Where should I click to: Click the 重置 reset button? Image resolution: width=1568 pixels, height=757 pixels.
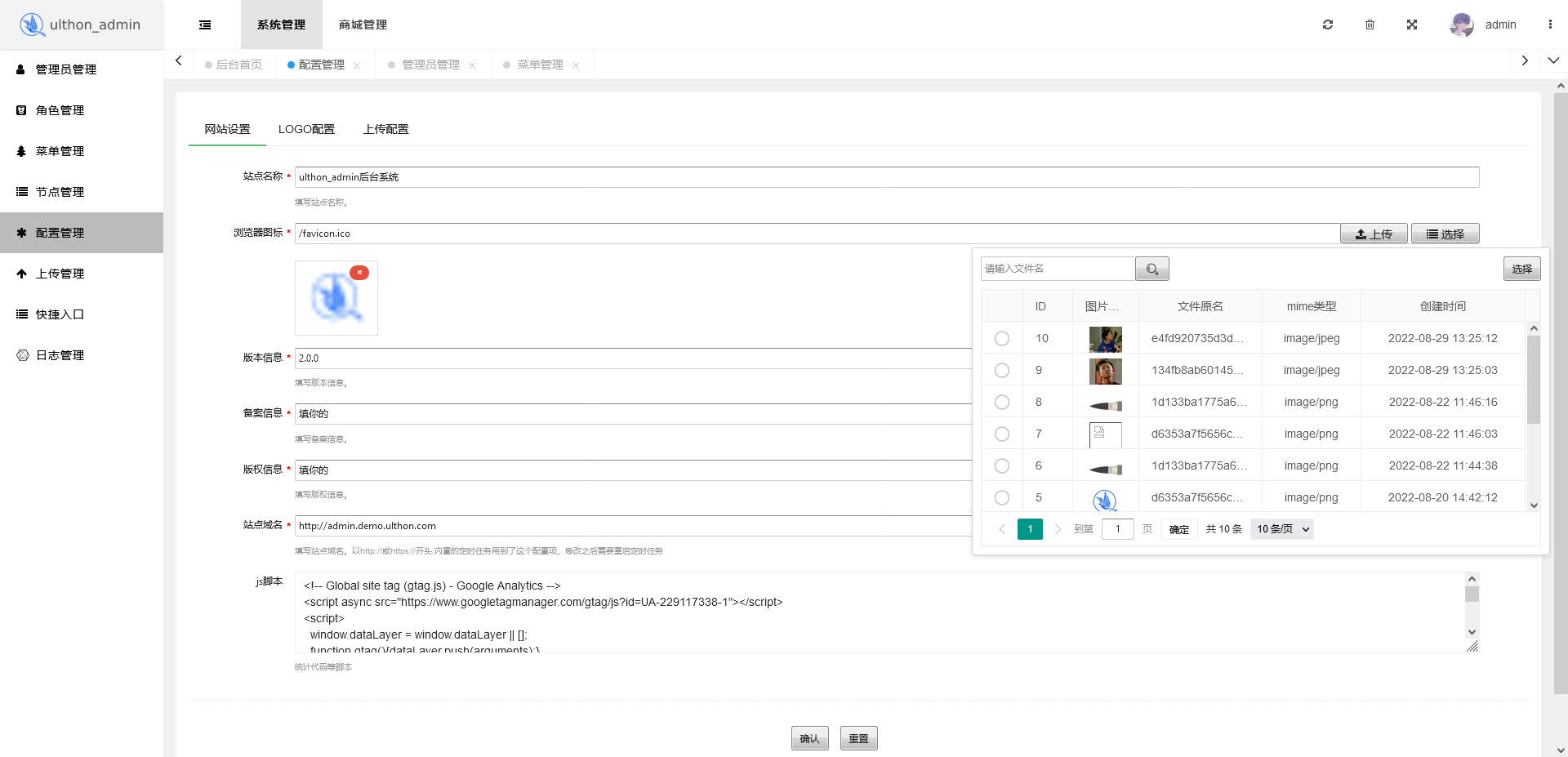pos(859,738)
